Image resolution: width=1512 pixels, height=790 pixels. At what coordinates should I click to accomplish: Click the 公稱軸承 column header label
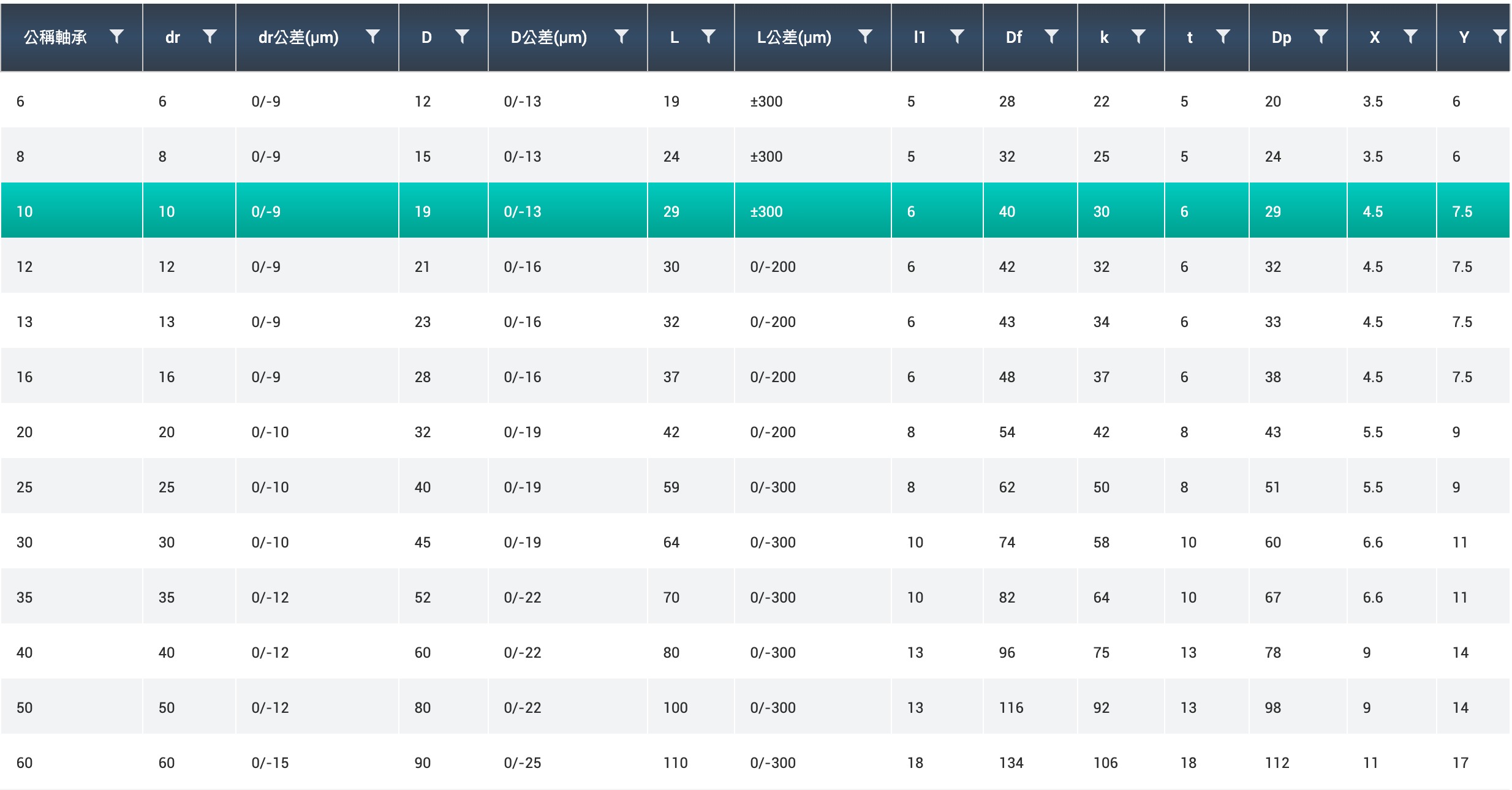tap(55, 37)
